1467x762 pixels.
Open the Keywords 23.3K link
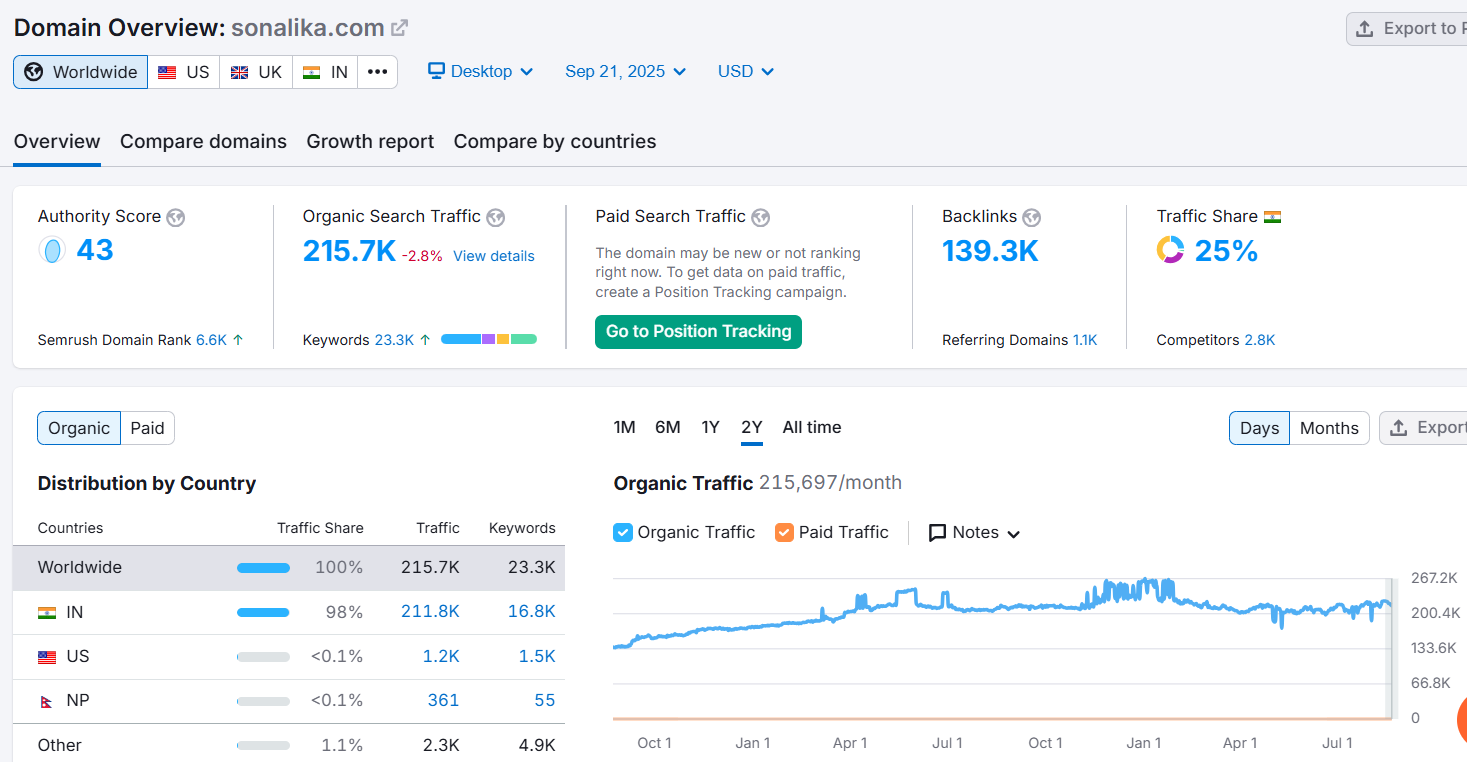tap(394, 340)
